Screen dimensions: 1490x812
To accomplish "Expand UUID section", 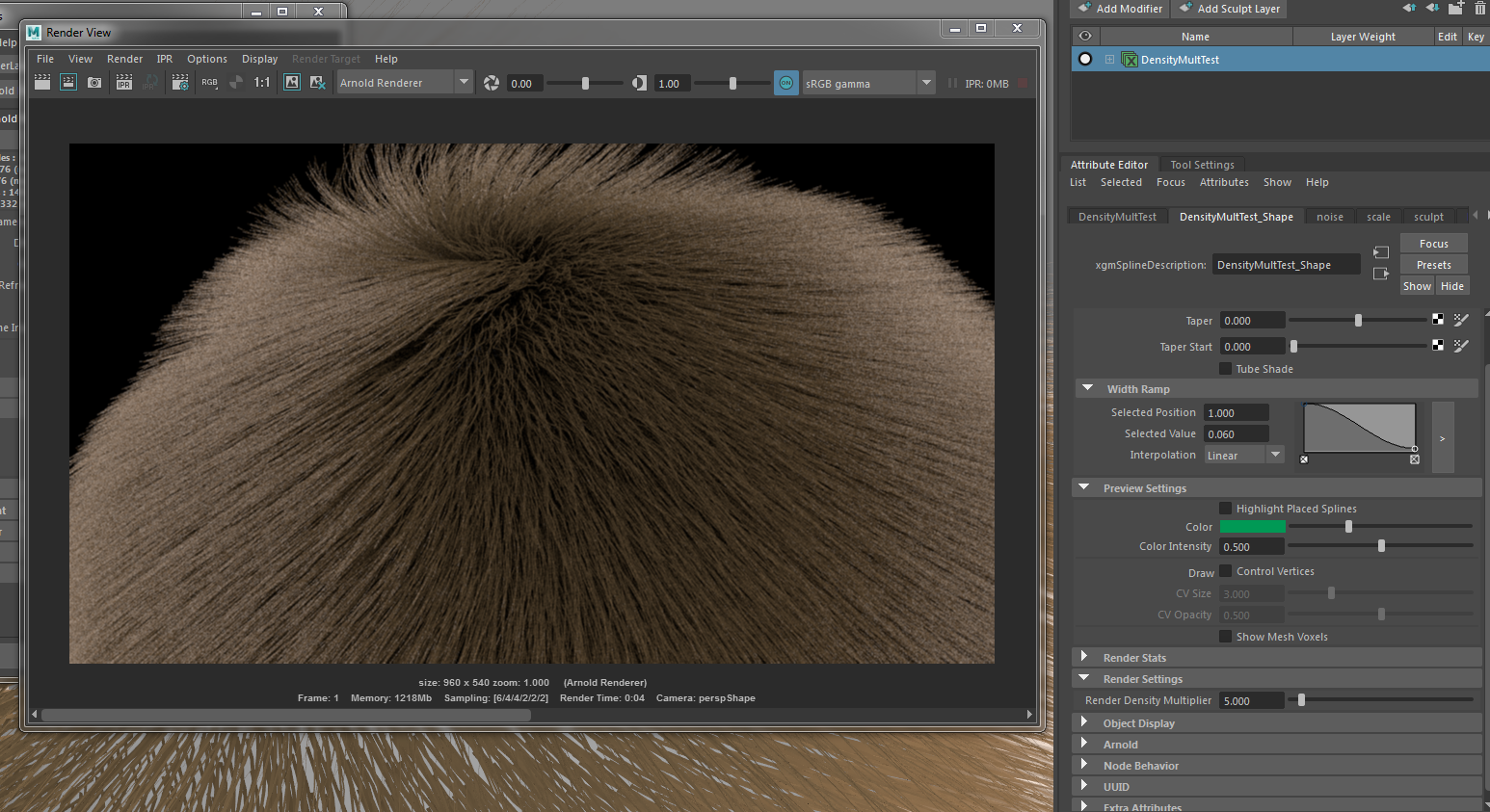I will [x=1084, y=786].
